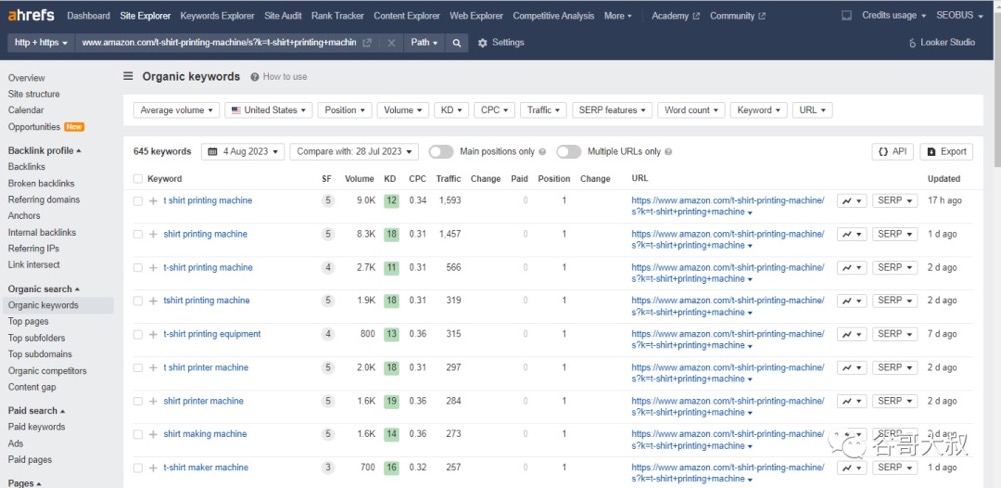
Task: Open Top pages in the sidebar
Action: coord(28,321)
